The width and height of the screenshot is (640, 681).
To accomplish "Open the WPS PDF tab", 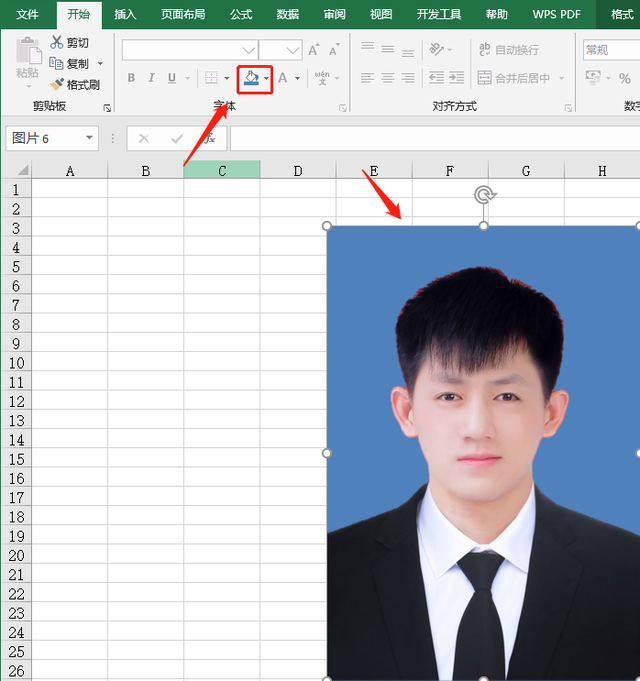I will click(x=556, y=14).
